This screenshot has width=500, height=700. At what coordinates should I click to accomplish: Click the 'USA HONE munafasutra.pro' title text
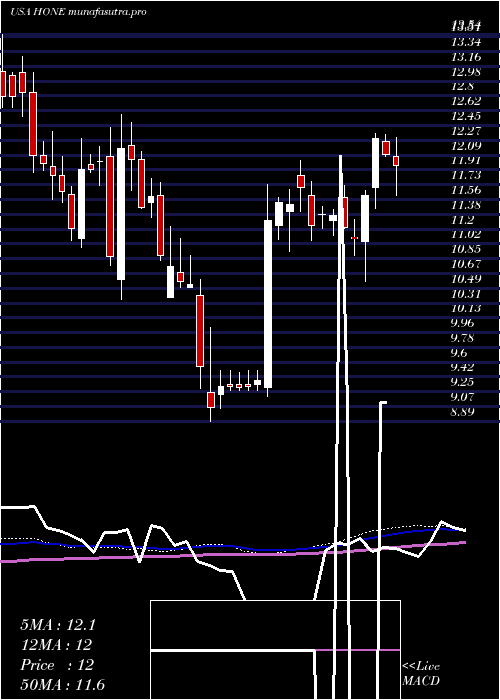click(x=79, y=12)
